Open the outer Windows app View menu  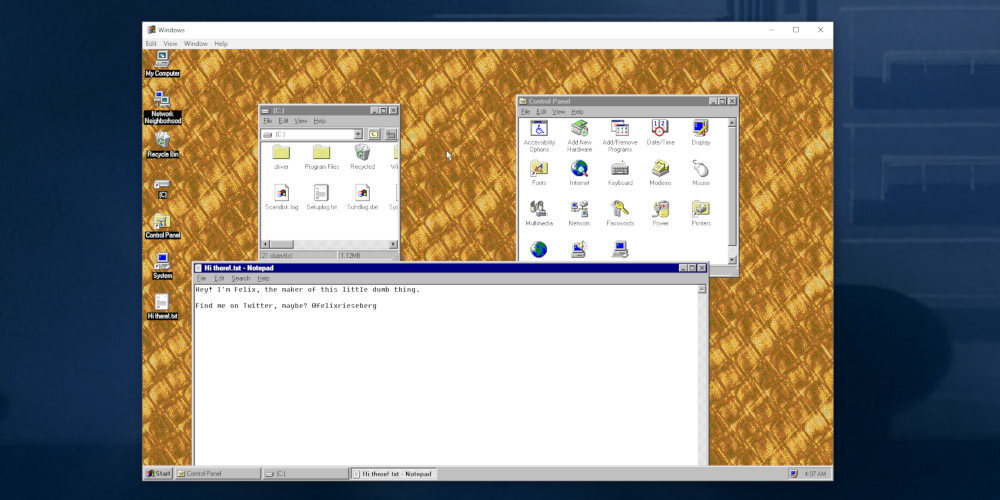click(170, 44)
